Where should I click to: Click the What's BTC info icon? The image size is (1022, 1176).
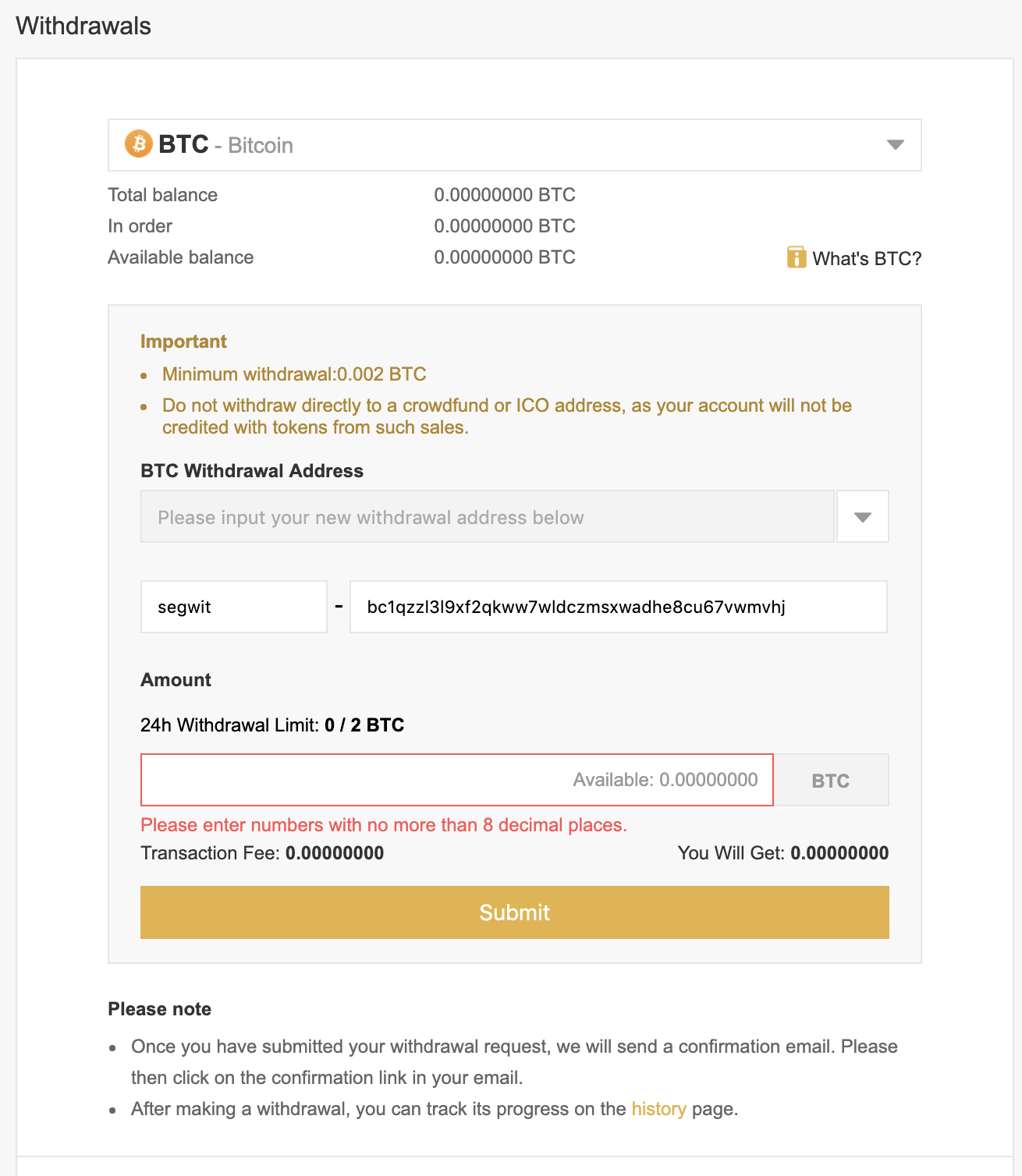point(797,257)
